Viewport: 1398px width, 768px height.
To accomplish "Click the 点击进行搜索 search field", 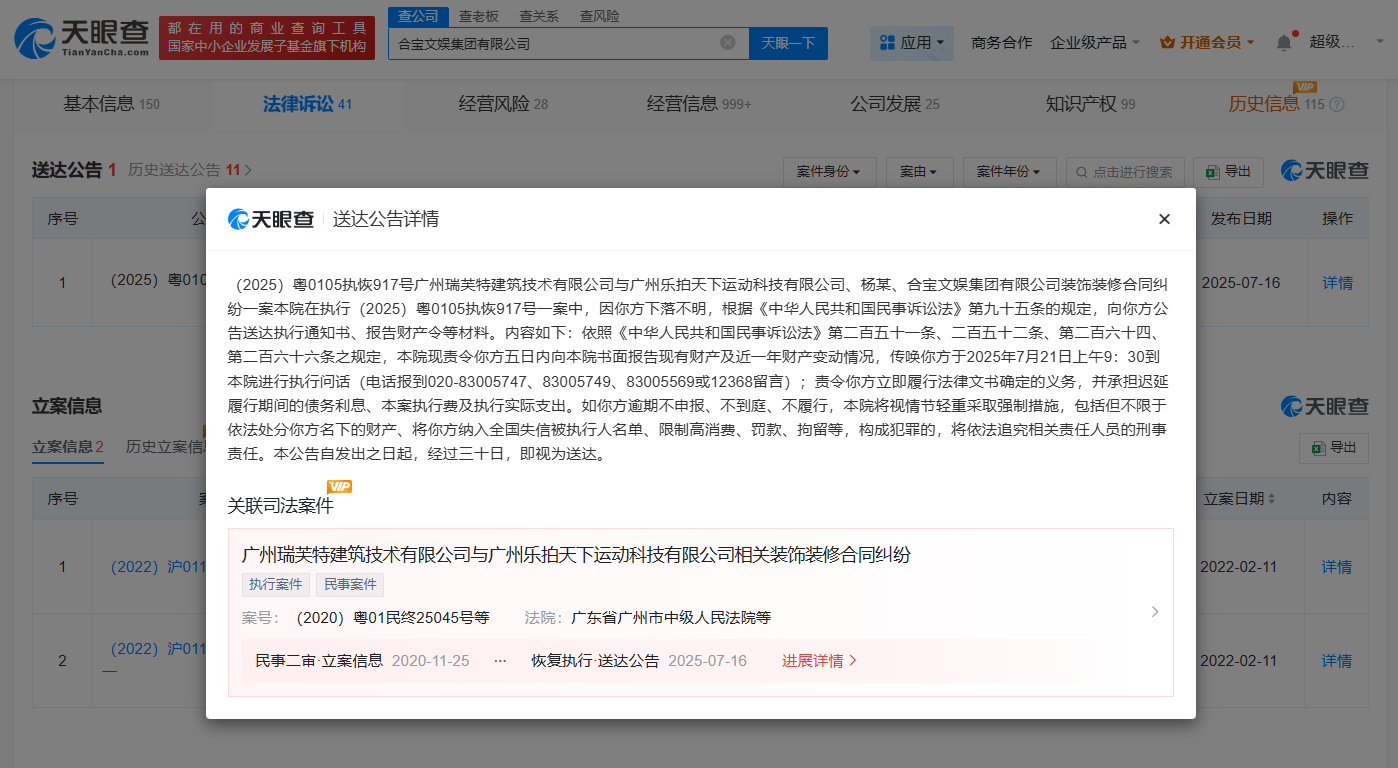I will point(1125,172).
